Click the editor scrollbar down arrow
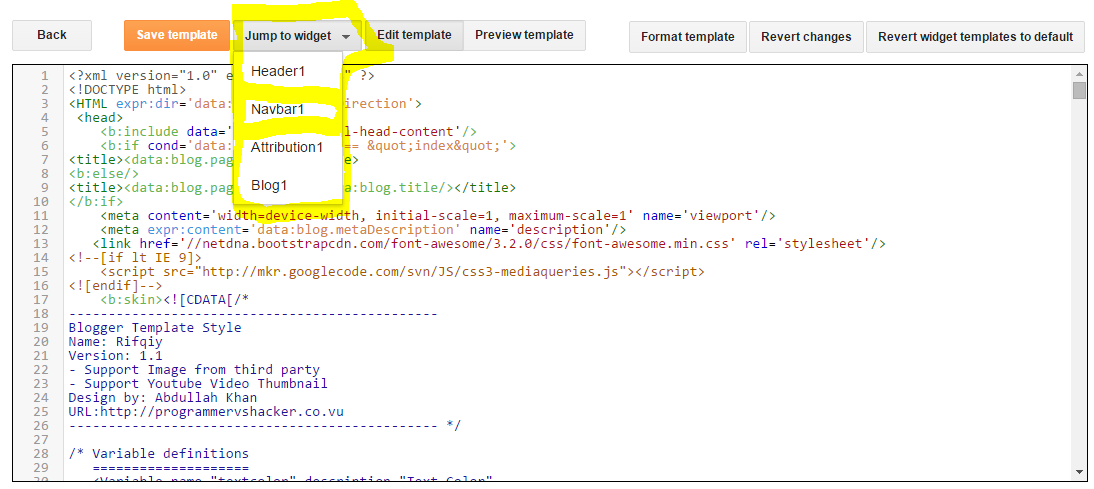Screen dimensions: 1094x489 coord(1079,473)
